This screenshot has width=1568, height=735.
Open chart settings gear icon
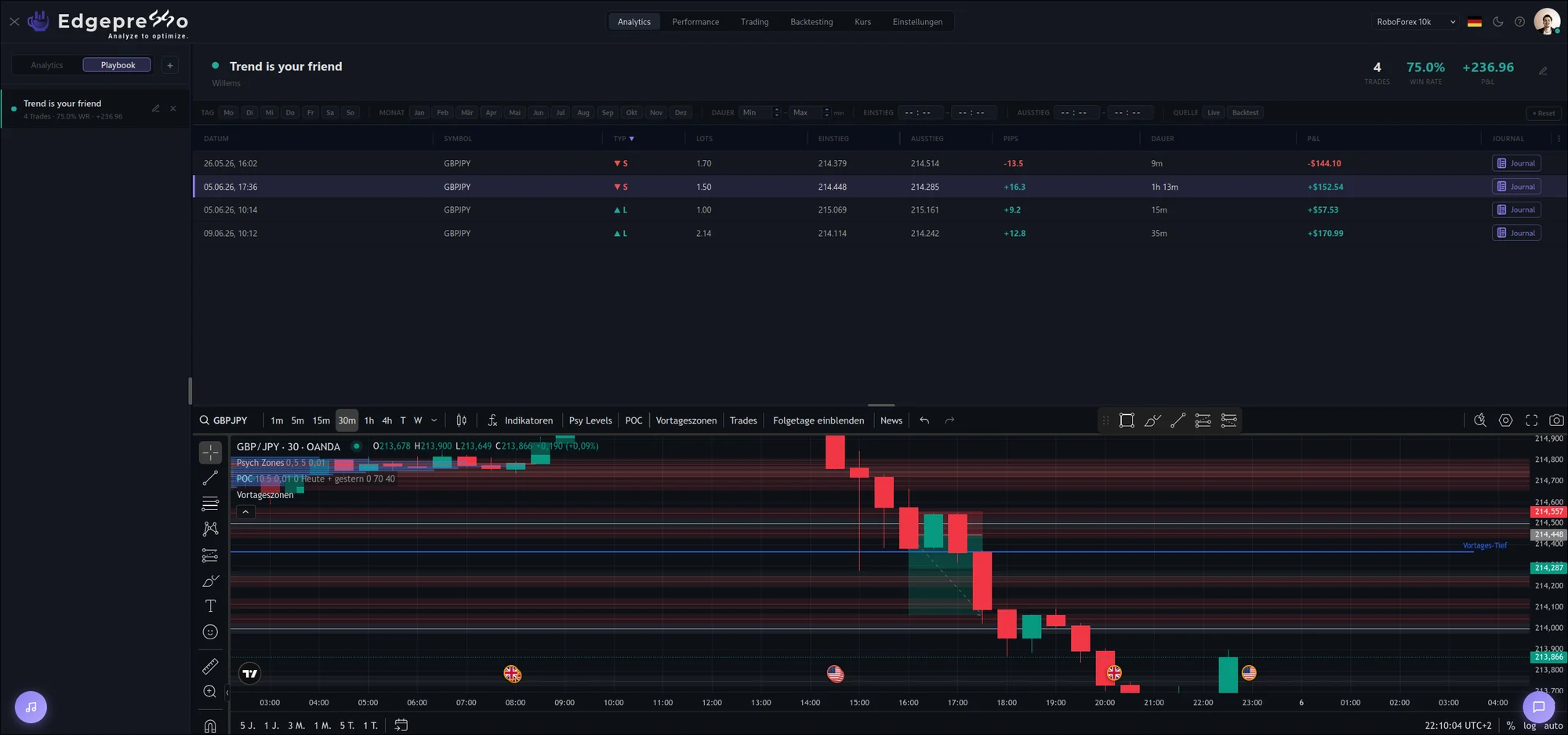pos(1505,420)
